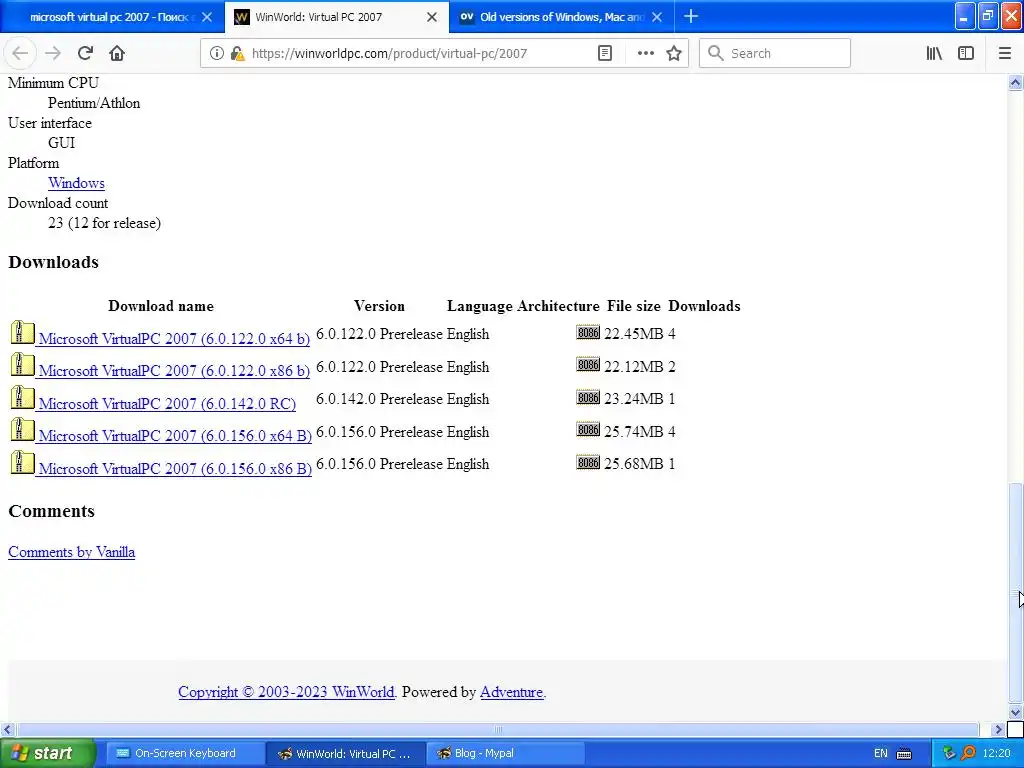Click the 25.74MB file size cell
This screenshot has height=768, width=1024.
pos(633,432)
